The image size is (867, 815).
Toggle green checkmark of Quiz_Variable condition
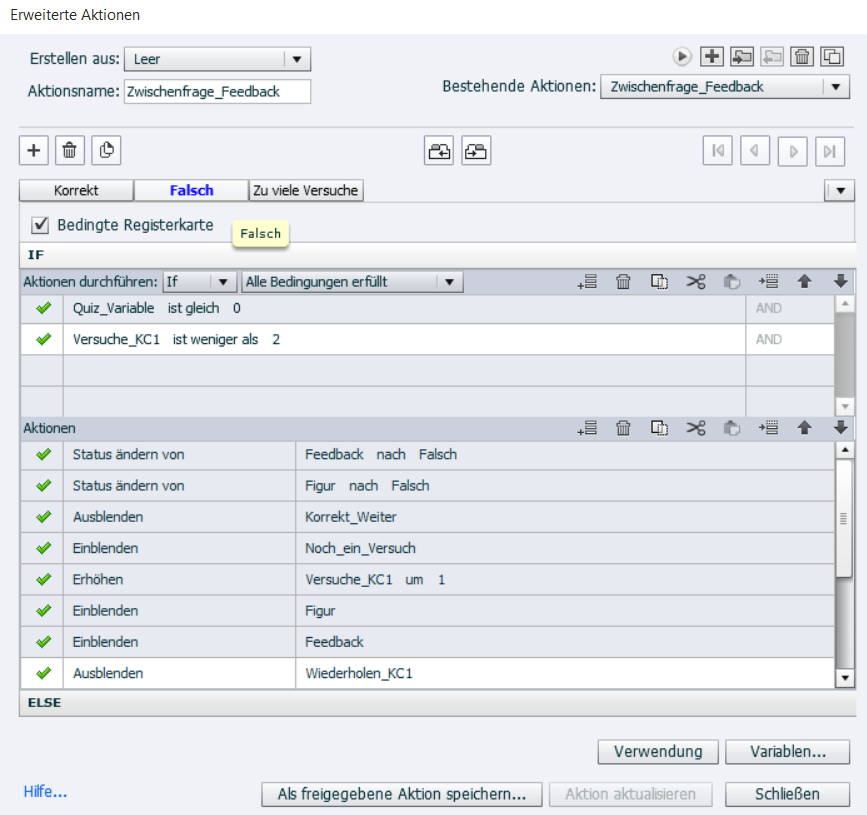click(x=43, y=309)
